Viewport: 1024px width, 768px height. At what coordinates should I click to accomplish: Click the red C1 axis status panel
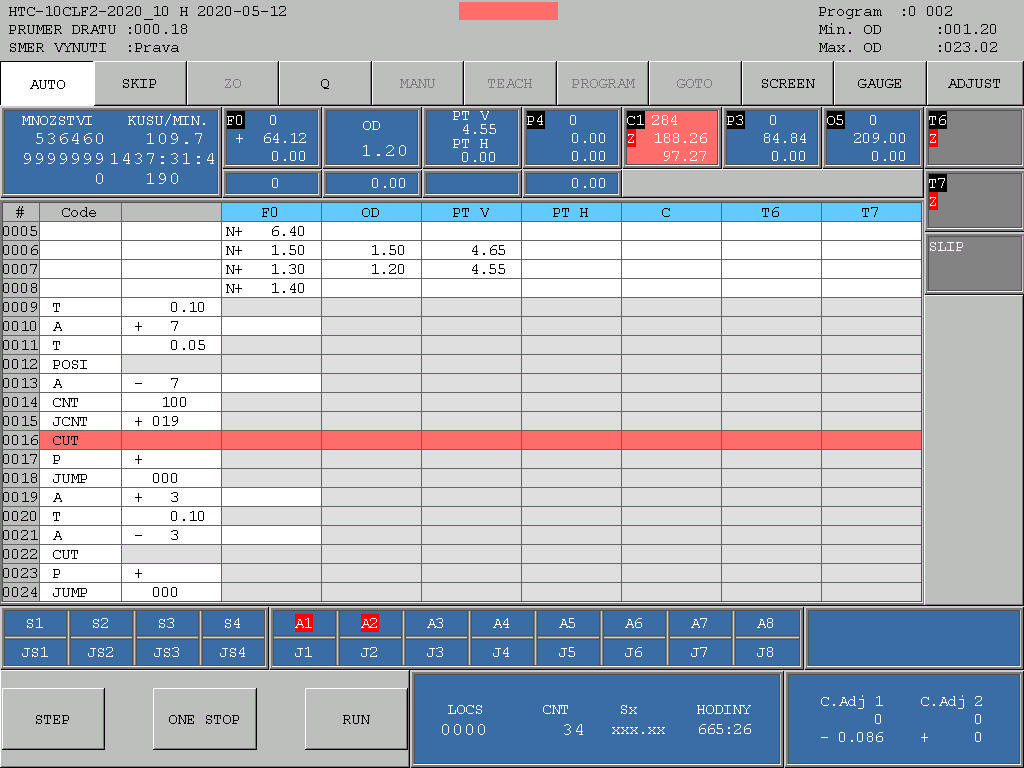click(x=671, y=138)
